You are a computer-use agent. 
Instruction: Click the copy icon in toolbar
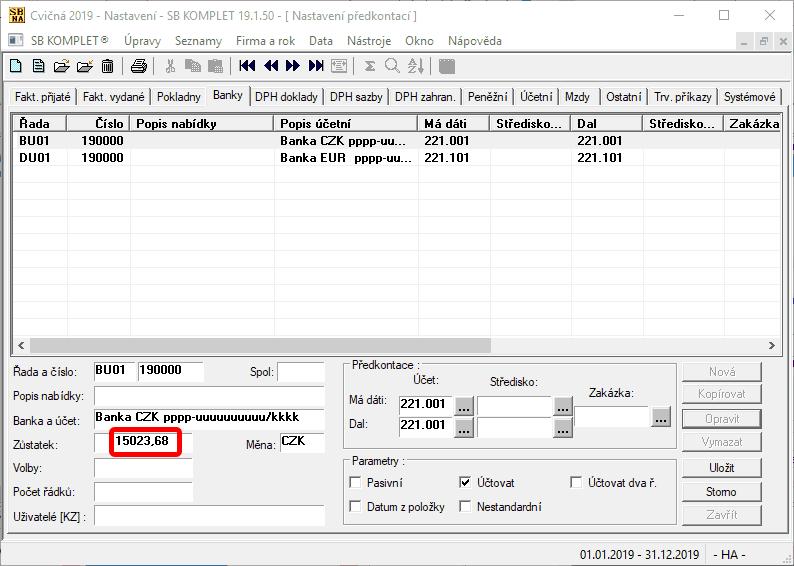click(192, 66)
